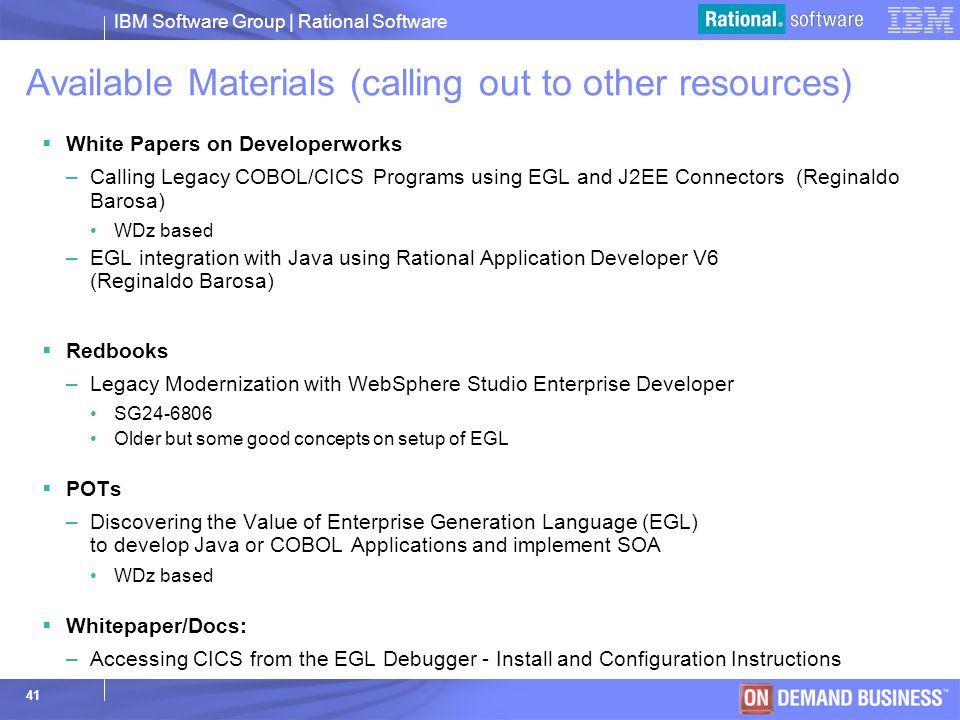
Task: Click 'Older but some good concepts' bullet
Action: (311, 439)
